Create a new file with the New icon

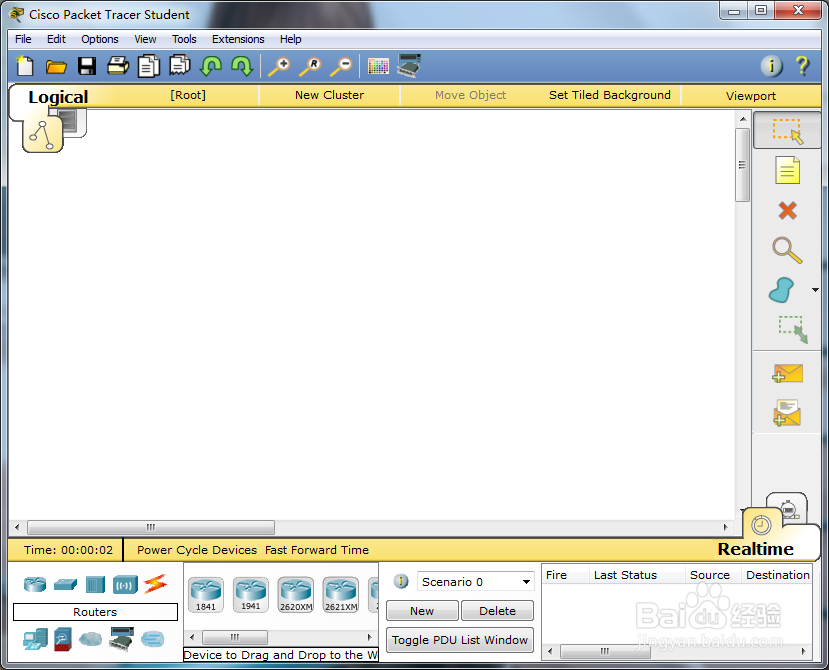25,66
